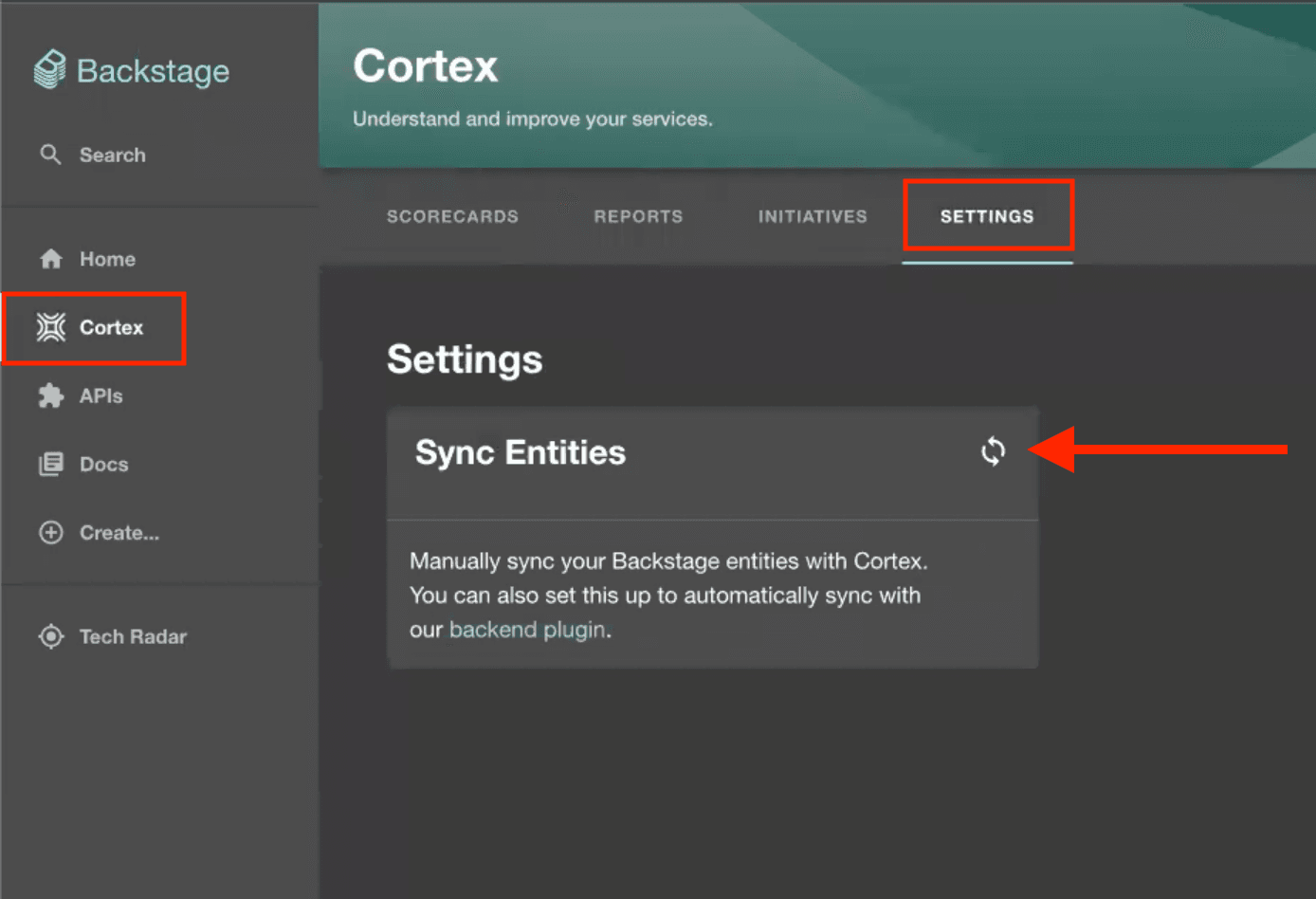Go to Home label in sidebar
Screen dimensions: 1316x899
107,259
